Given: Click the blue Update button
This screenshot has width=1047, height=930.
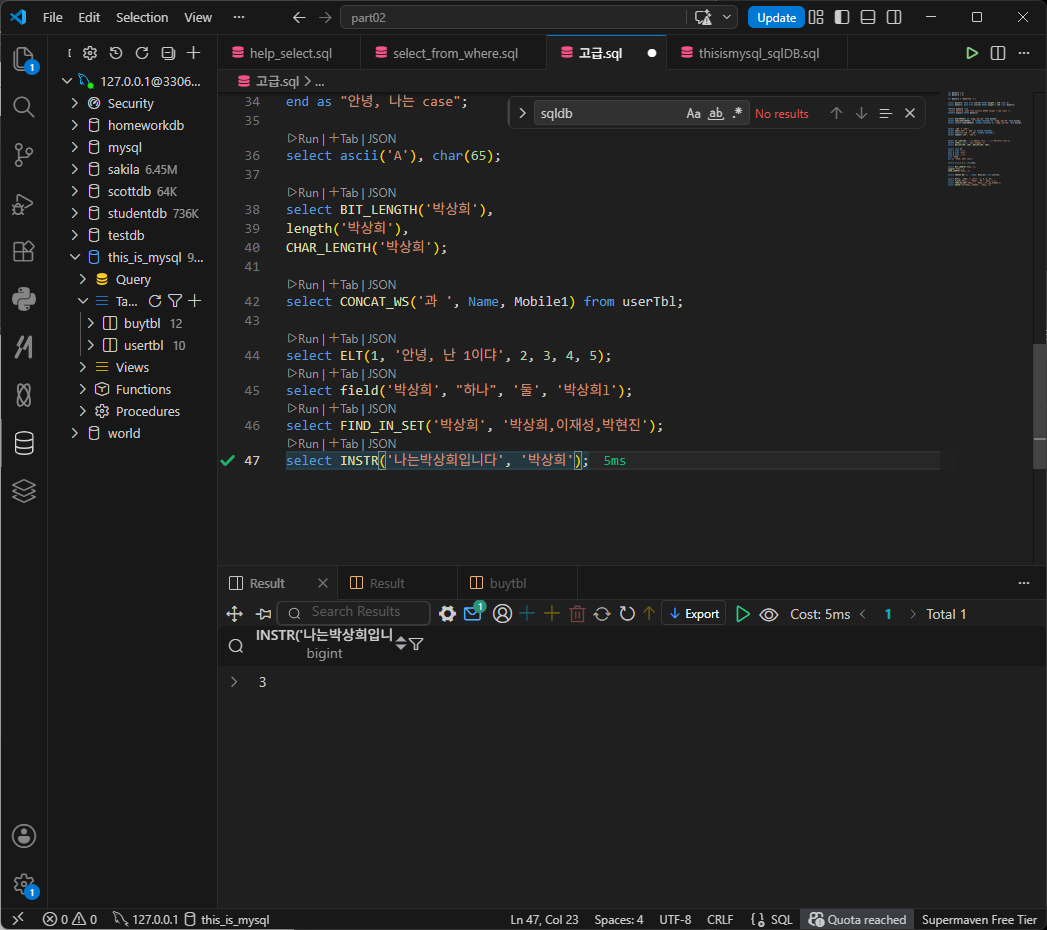Looking at the screenshot, I should [776, 17].
